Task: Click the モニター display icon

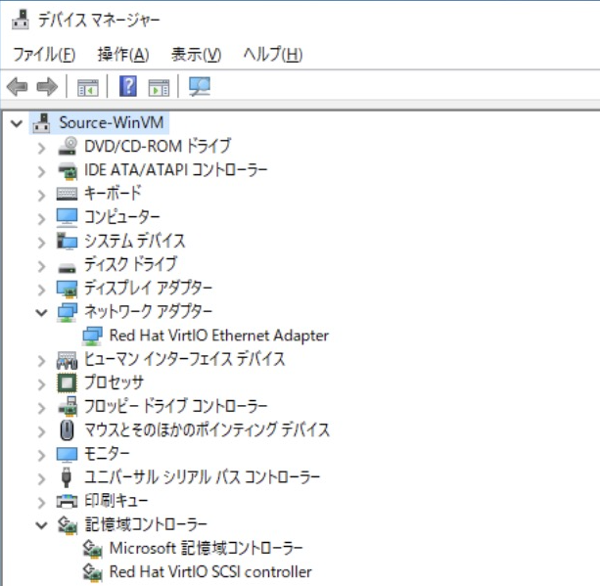Action: pos(67,454)
